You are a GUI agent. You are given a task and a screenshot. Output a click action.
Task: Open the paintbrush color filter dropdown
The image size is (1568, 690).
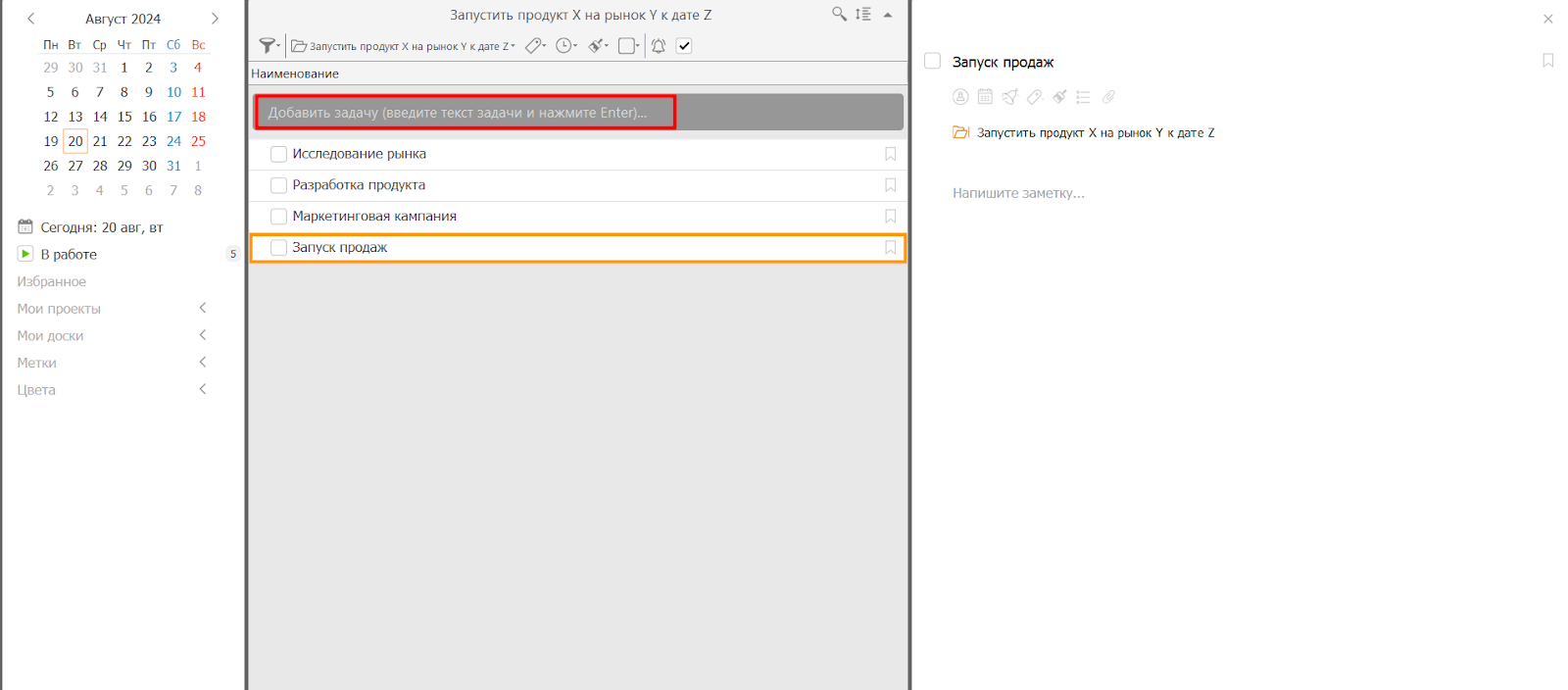598,46
